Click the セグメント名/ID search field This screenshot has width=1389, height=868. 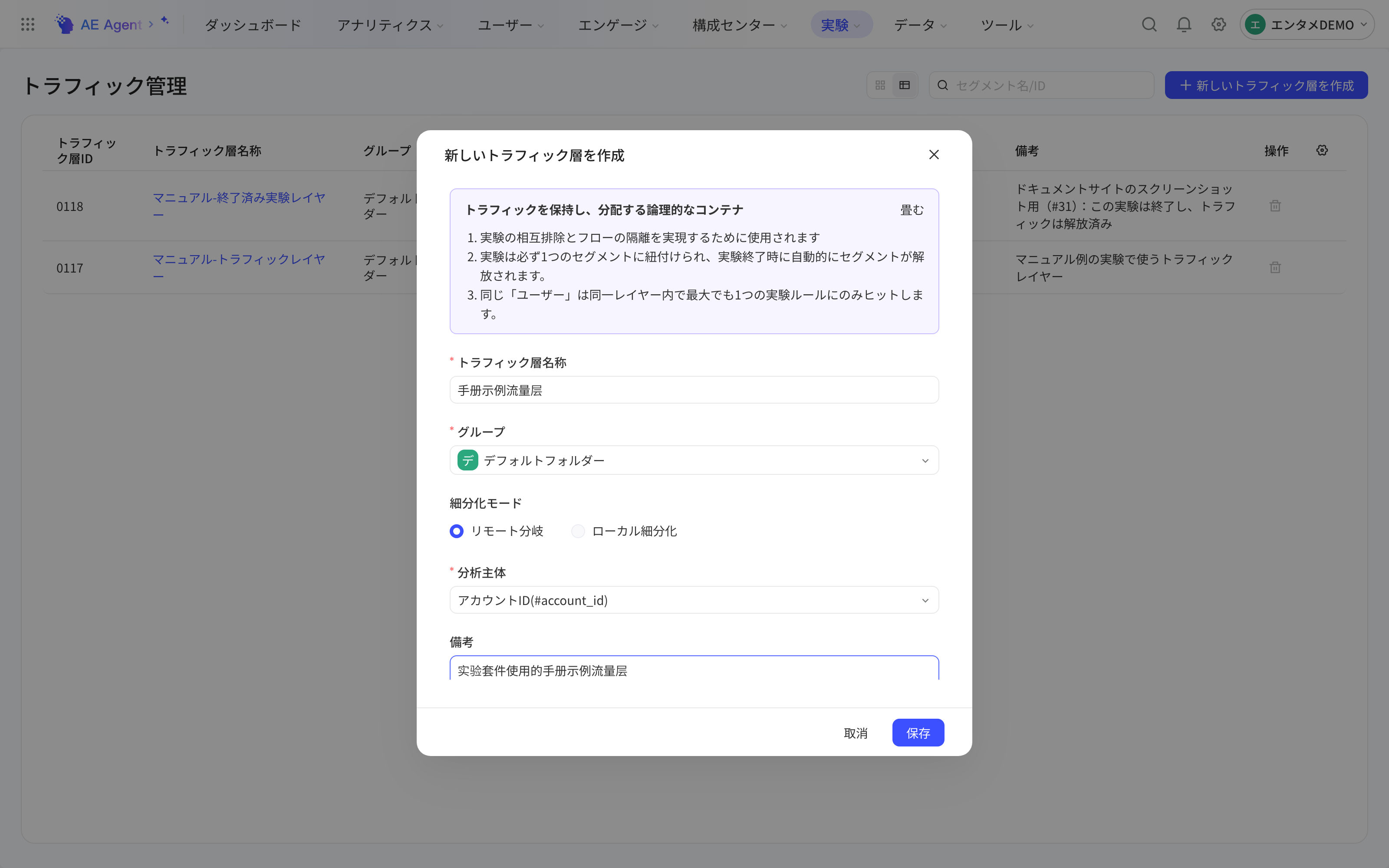click(1041, 85)
